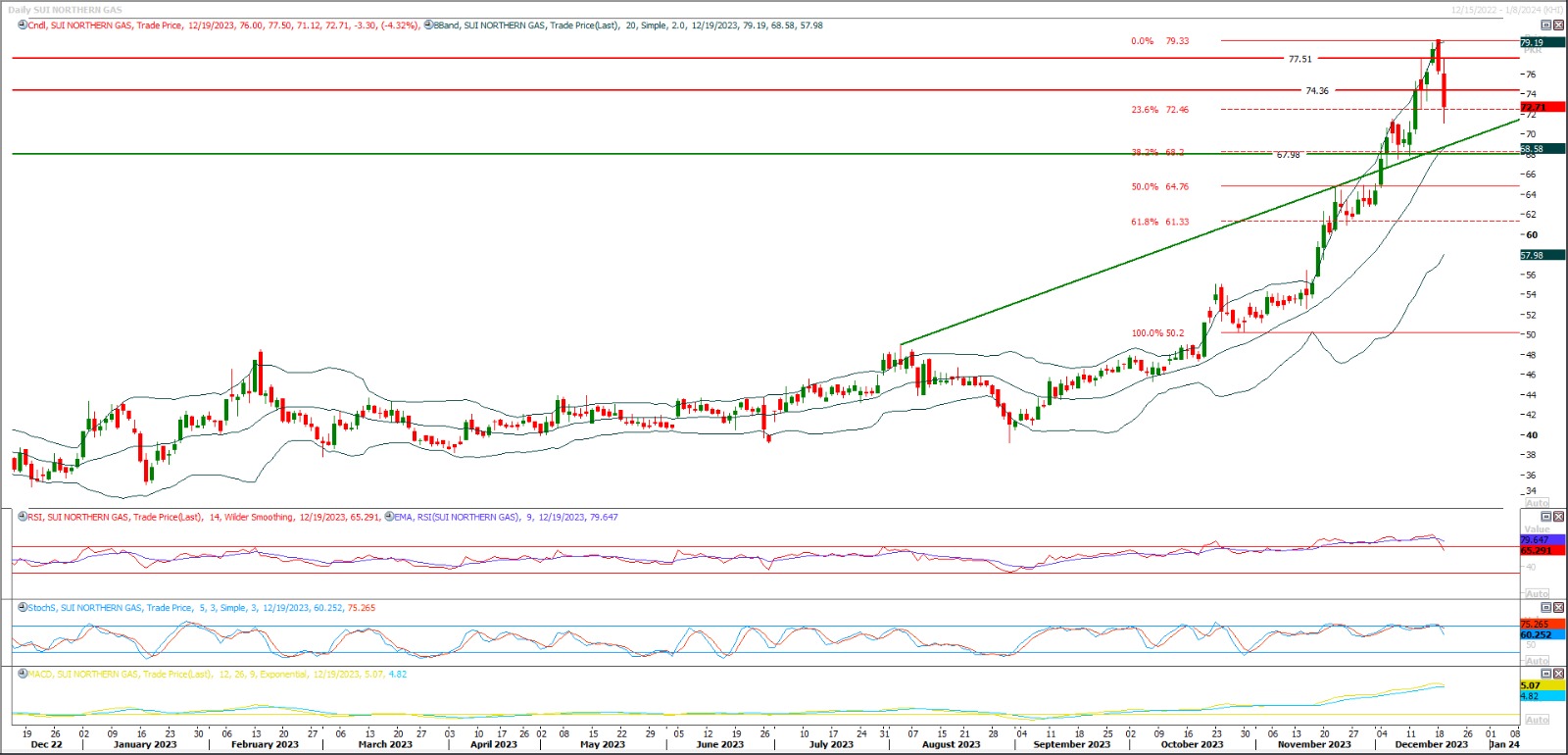This screenshot has height=755, width=1568.
Task: Toggle Auto scaling on the MACD pane
Action: tap(1538, 720)
